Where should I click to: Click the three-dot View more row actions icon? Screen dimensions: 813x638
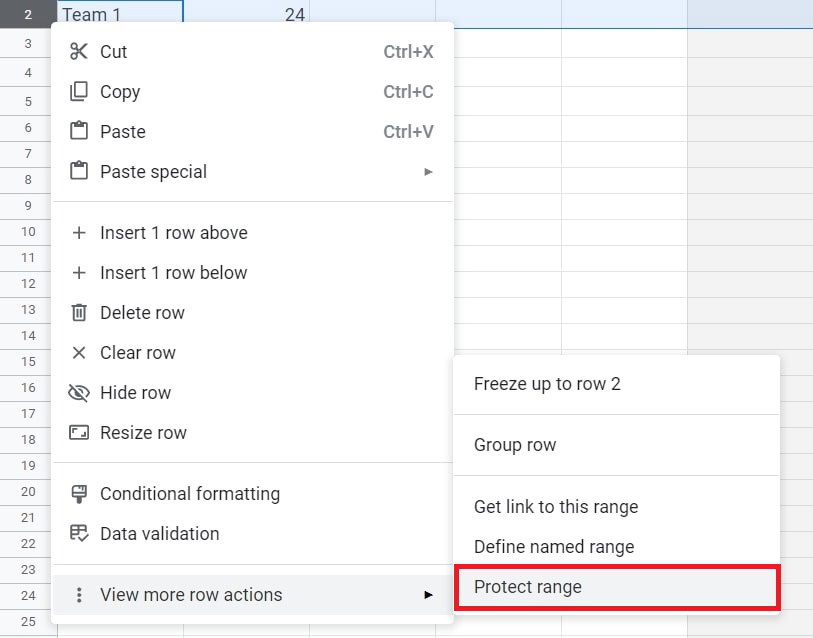point(79,593)
